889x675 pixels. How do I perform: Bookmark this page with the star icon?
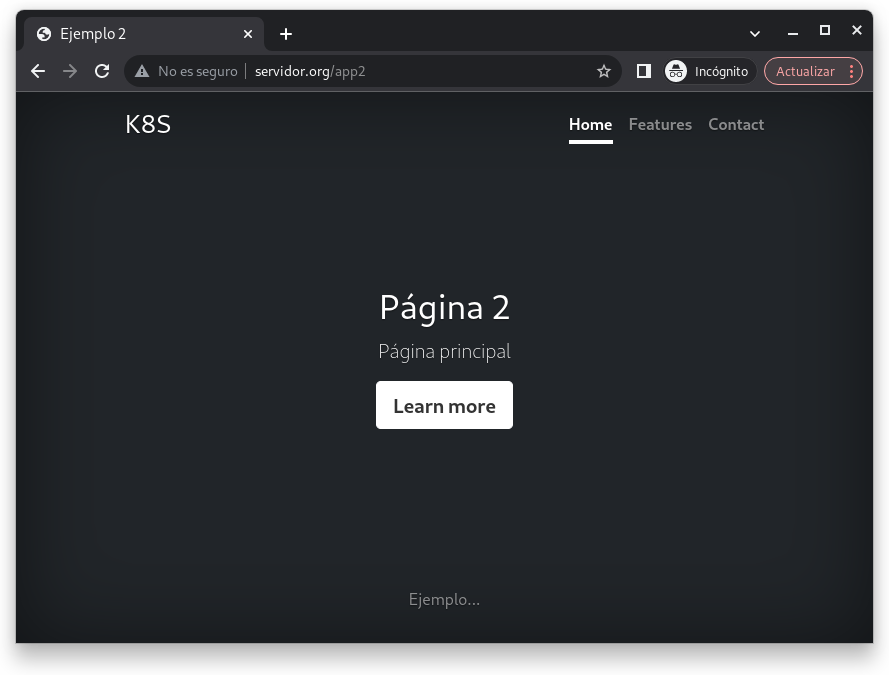tap(604, 71)
